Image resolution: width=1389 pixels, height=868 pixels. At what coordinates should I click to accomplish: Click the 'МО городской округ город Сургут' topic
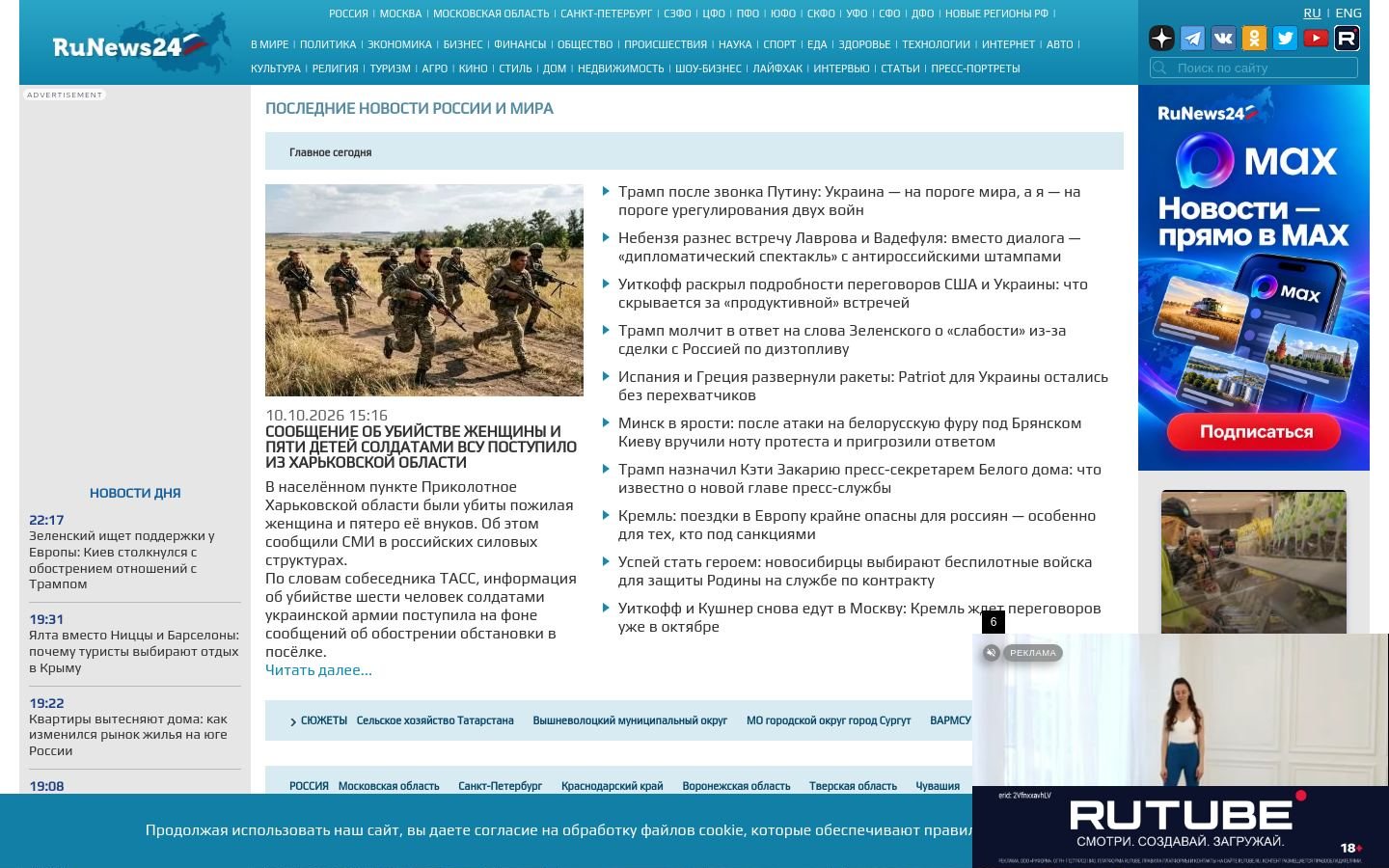tap(829, 720)
